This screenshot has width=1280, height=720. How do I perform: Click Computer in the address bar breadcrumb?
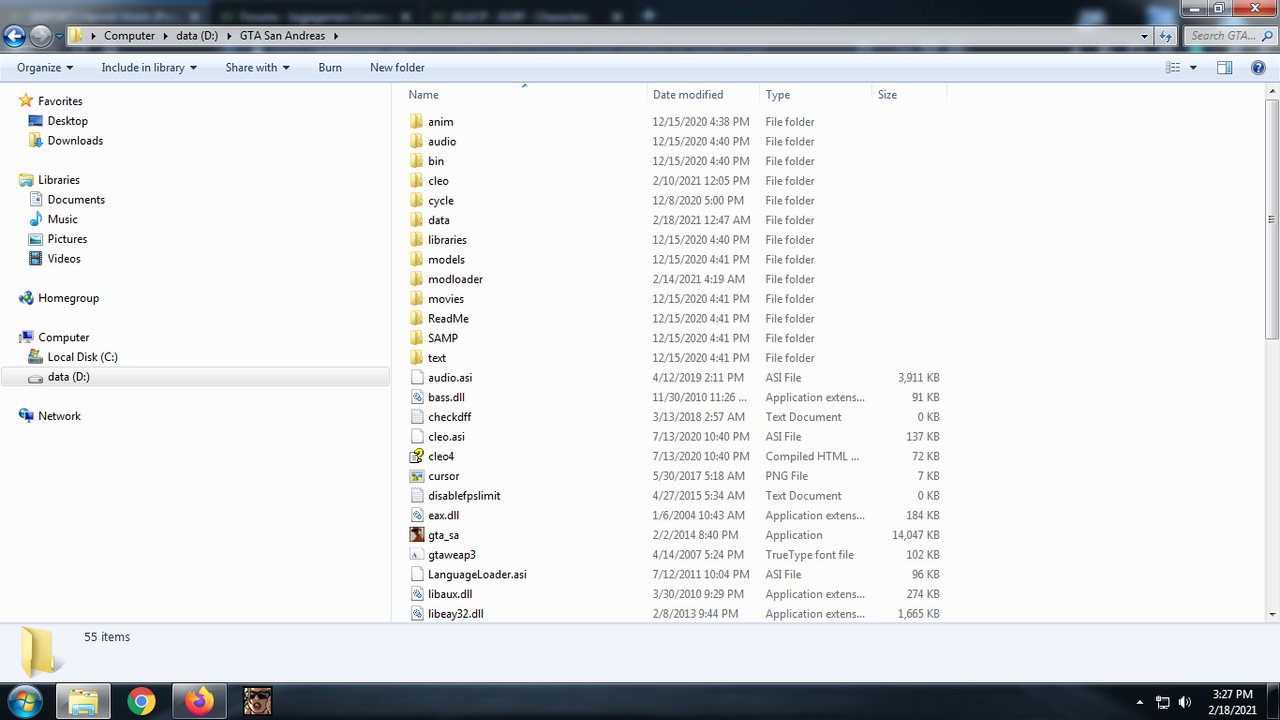[130, 36]
